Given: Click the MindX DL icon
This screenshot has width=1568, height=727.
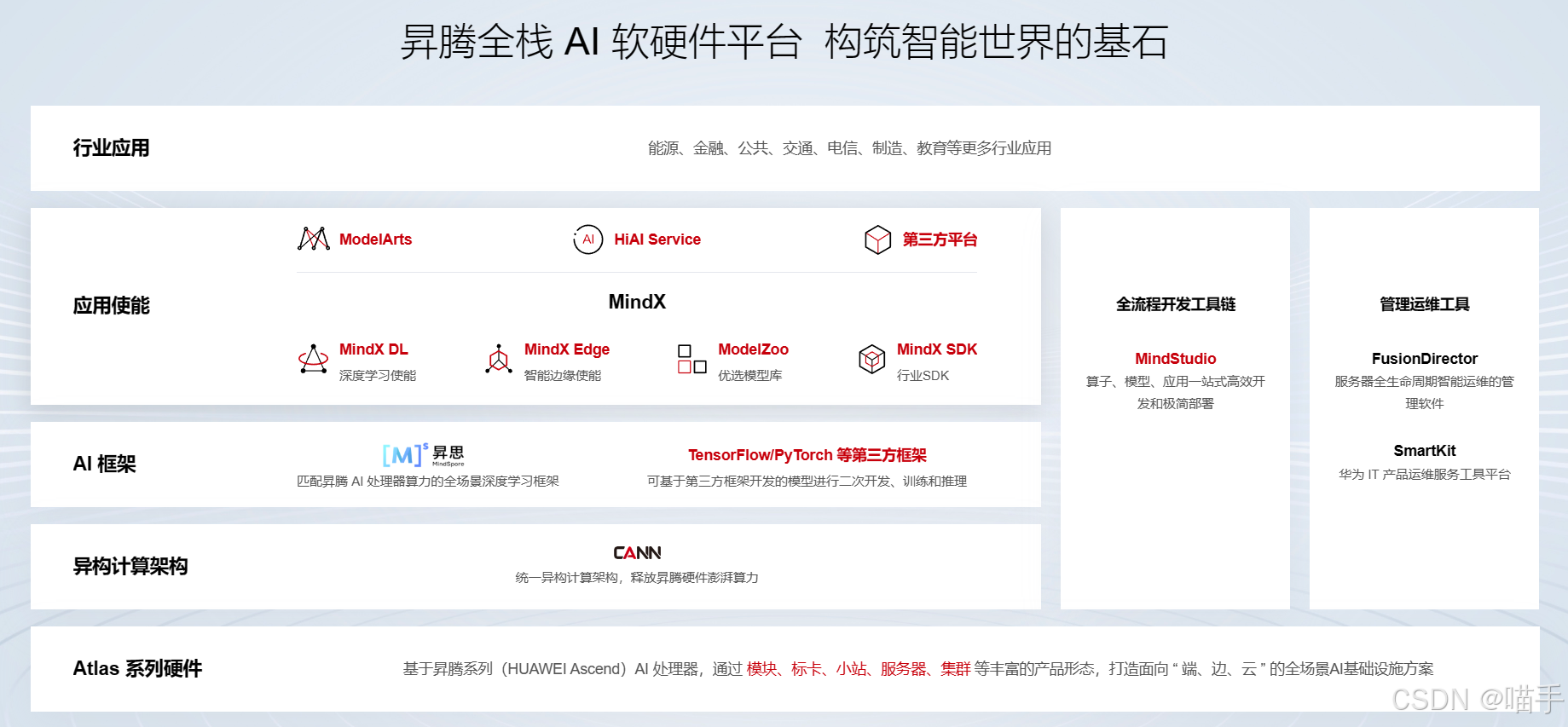Looking at the screenshot, I should pos(313,359).
